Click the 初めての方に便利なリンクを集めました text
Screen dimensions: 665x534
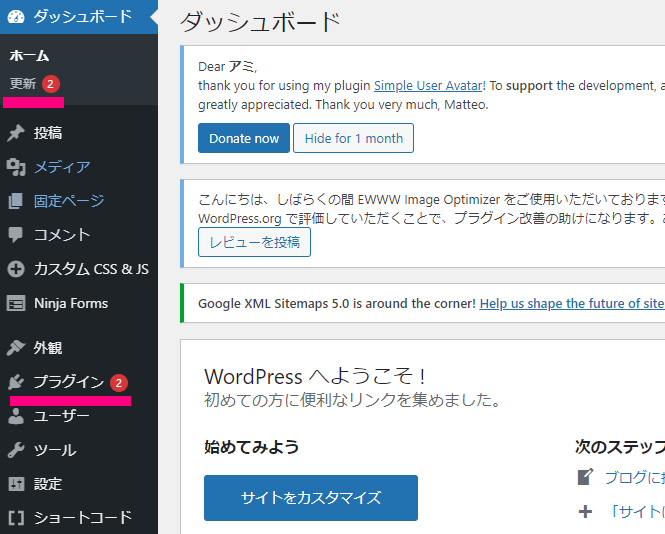pyautogui.click(x=353, y=400)
